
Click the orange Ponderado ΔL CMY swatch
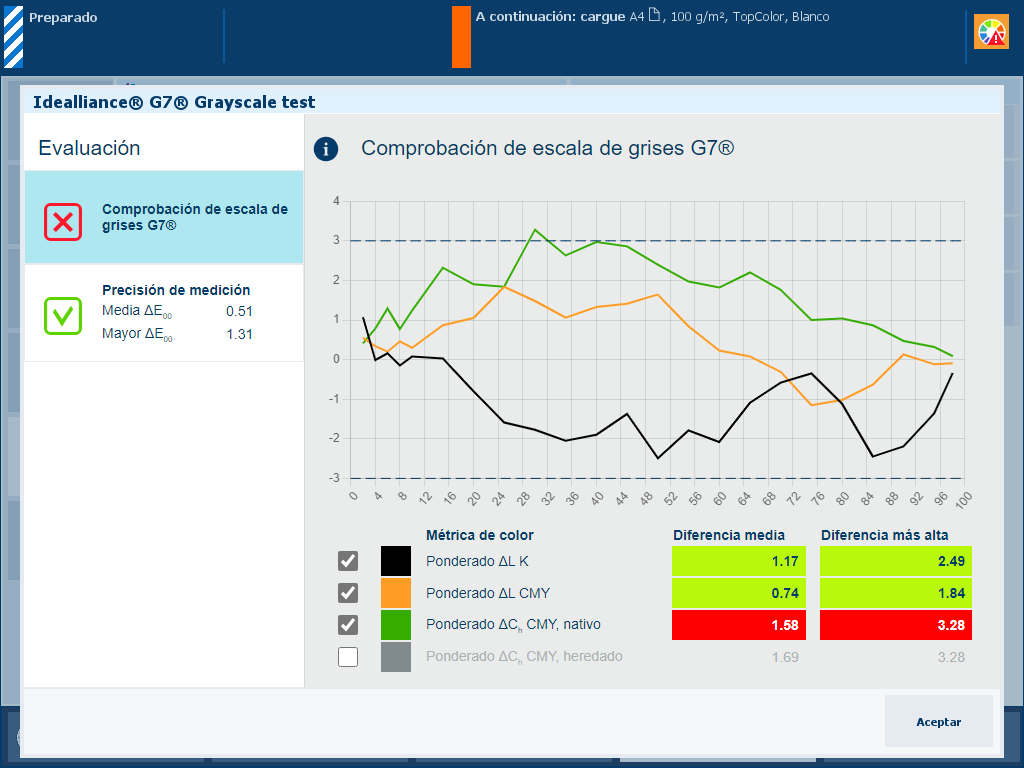click(x=396, y=593)
